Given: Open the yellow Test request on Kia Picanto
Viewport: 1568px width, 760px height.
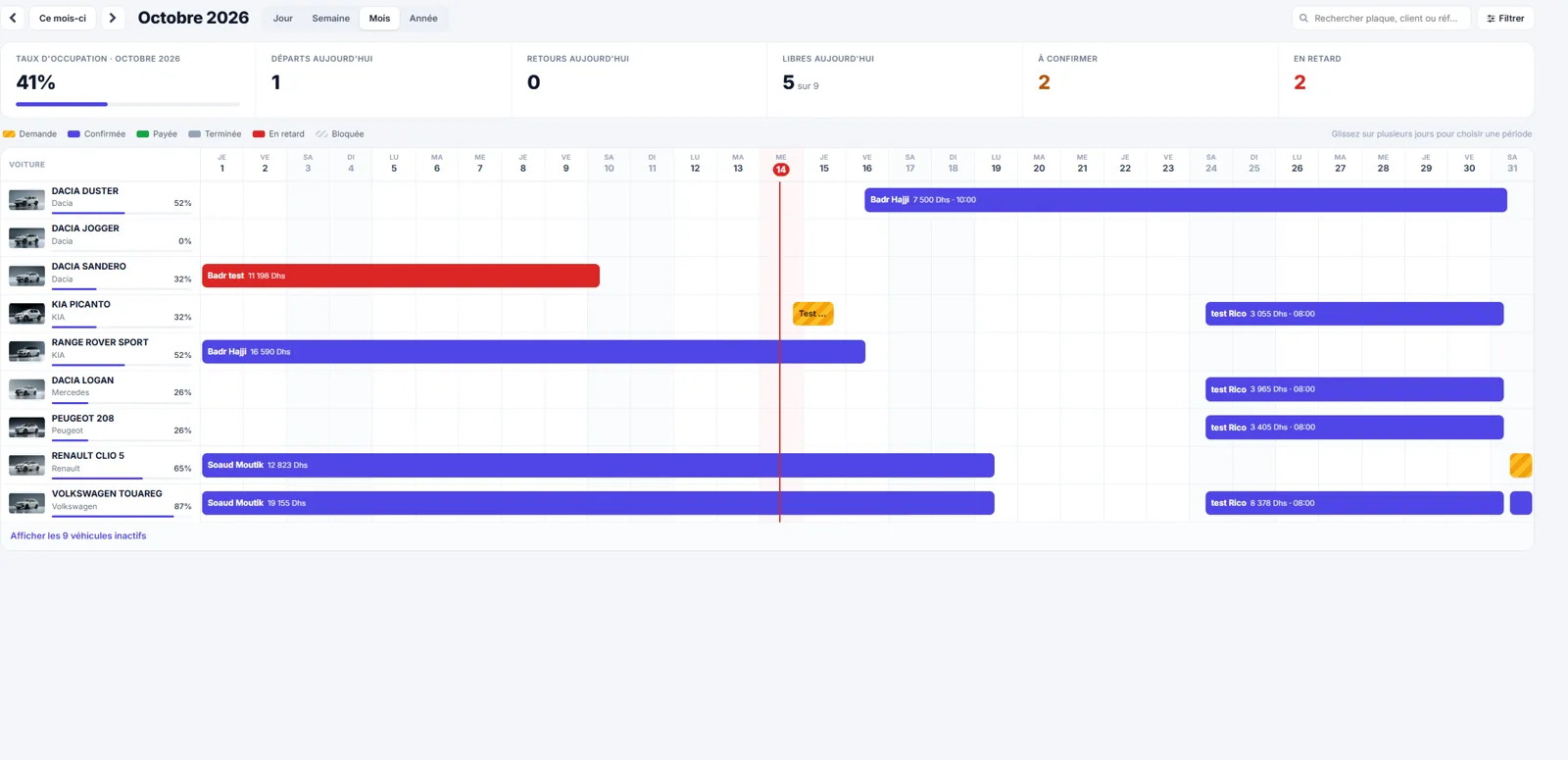Looking at the screenshot, I should (x=813, y=314).
